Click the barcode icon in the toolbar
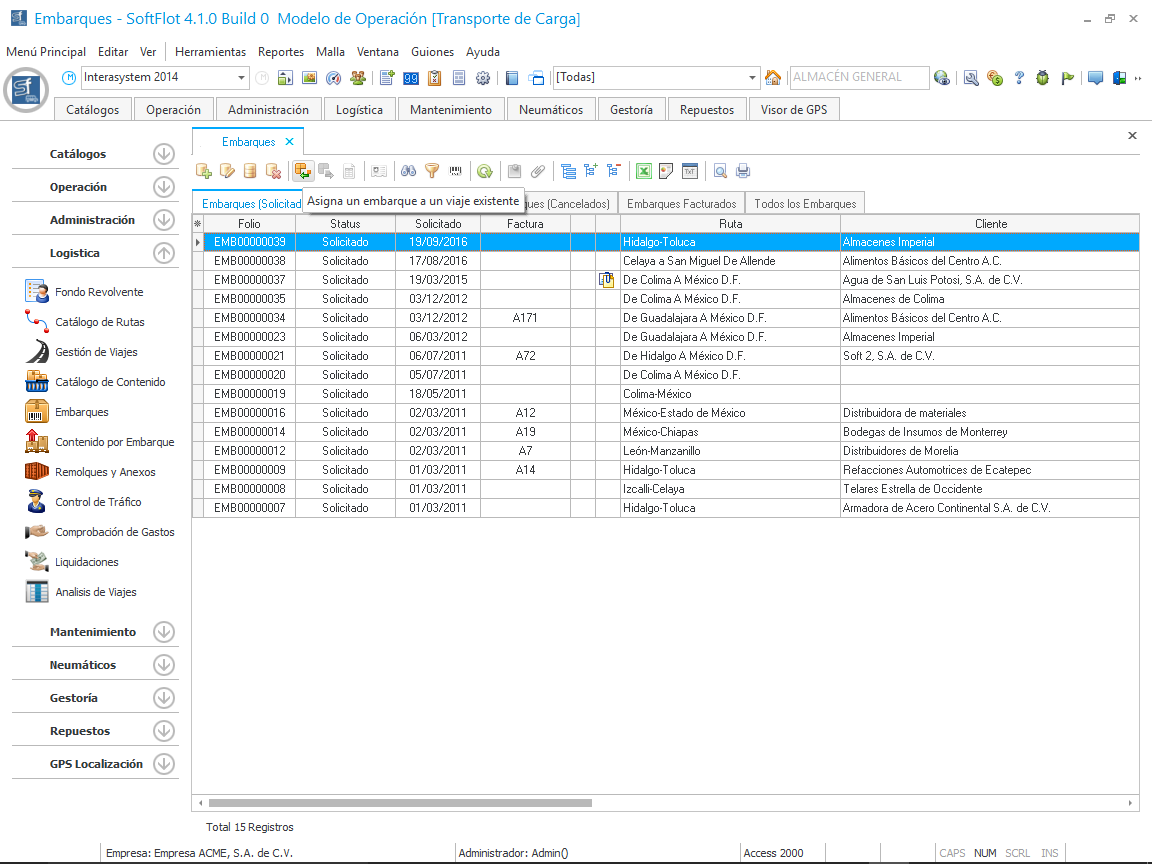 point(456,171)
